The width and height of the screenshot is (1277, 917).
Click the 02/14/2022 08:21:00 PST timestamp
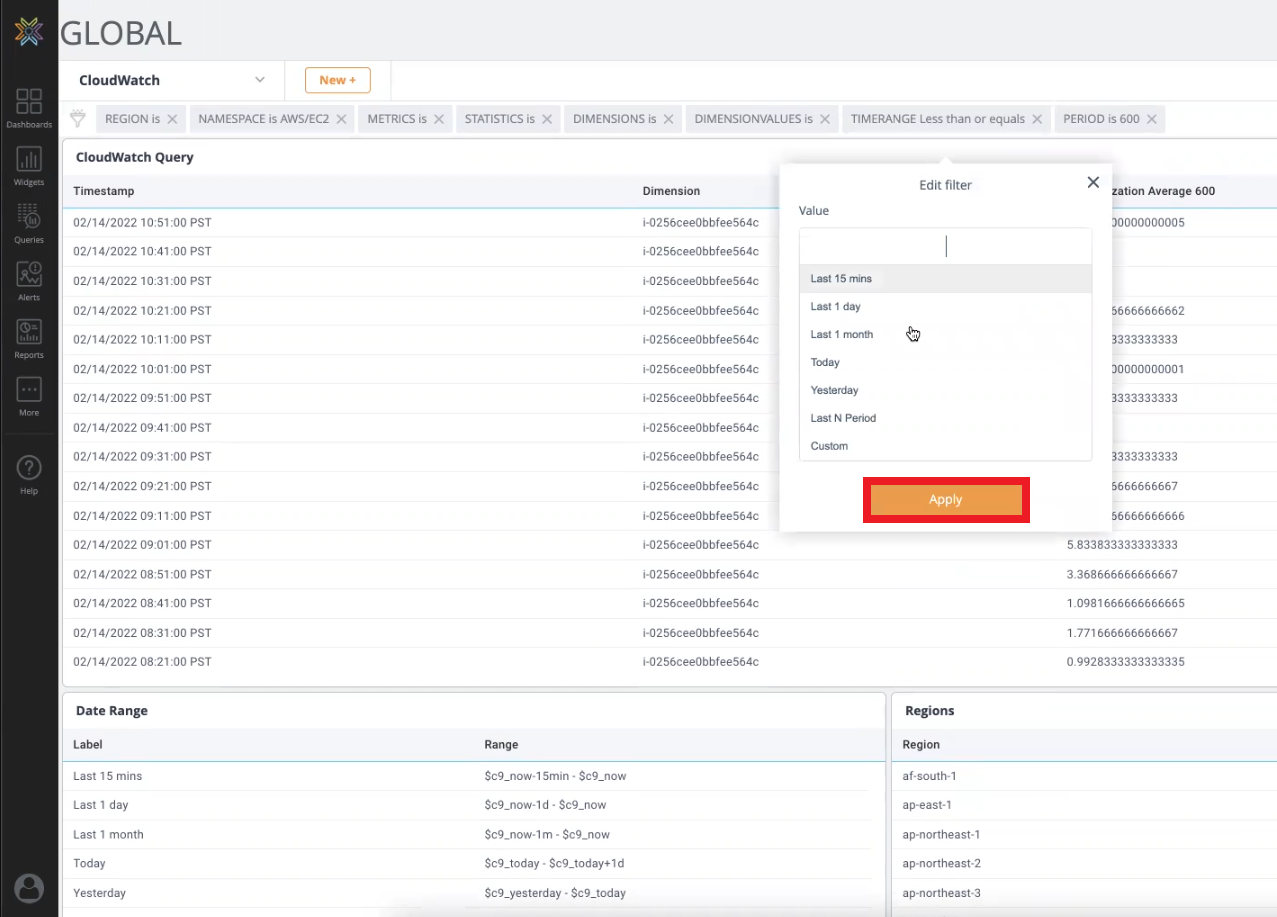coord(142,662)
